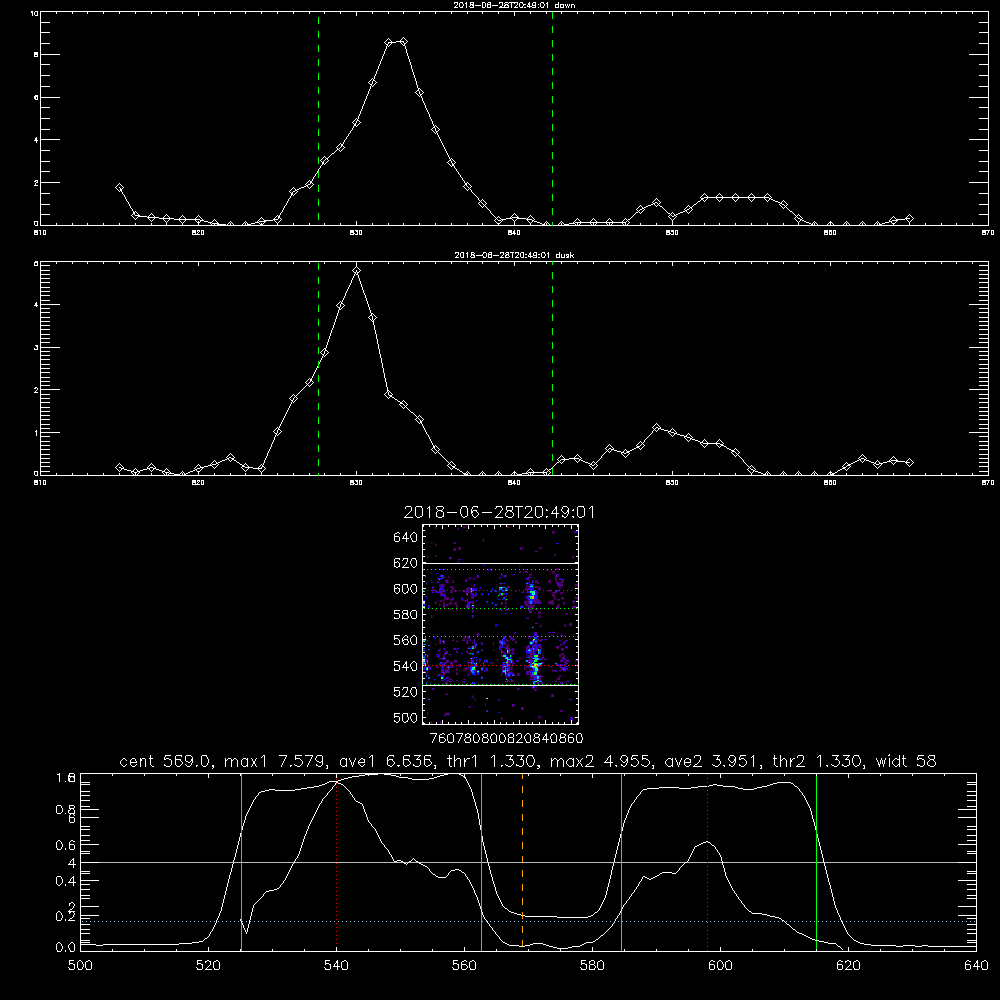Image resolution: width=1000 pixels, height=1000 pixels.
Task: Click red dotted line at 540 in bottom plot
Action: pos(337,864)
